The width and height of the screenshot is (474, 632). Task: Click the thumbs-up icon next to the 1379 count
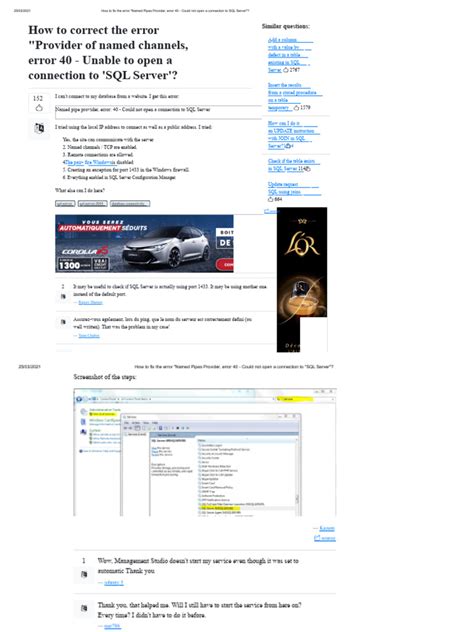click(x=296, y=108)
